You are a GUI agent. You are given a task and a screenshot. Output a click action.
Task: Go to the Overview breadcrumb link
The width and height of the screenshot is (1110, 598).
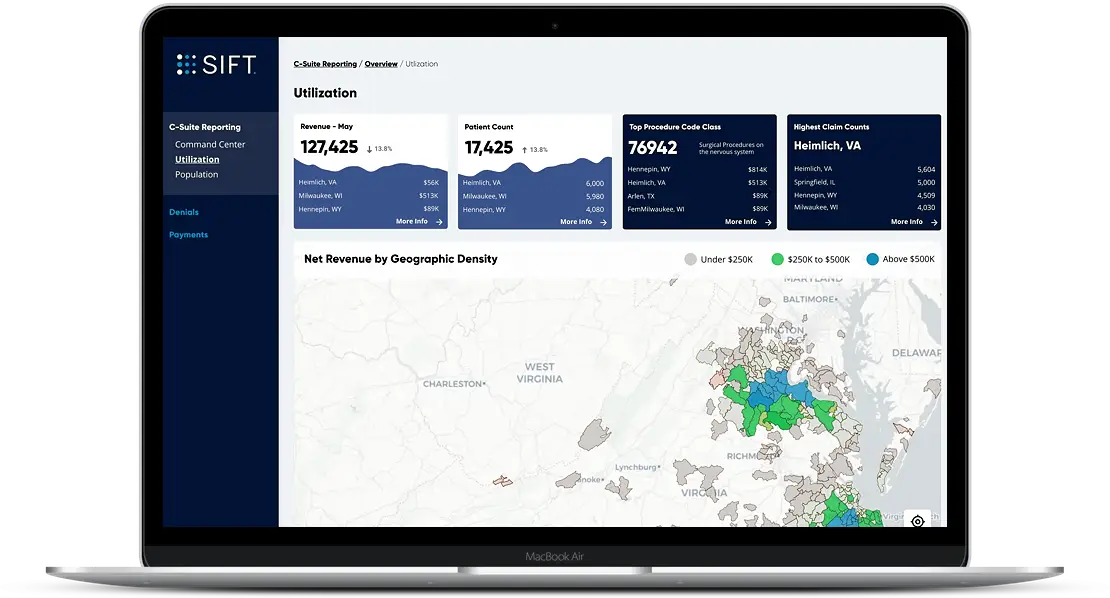[x=381, y=64]
